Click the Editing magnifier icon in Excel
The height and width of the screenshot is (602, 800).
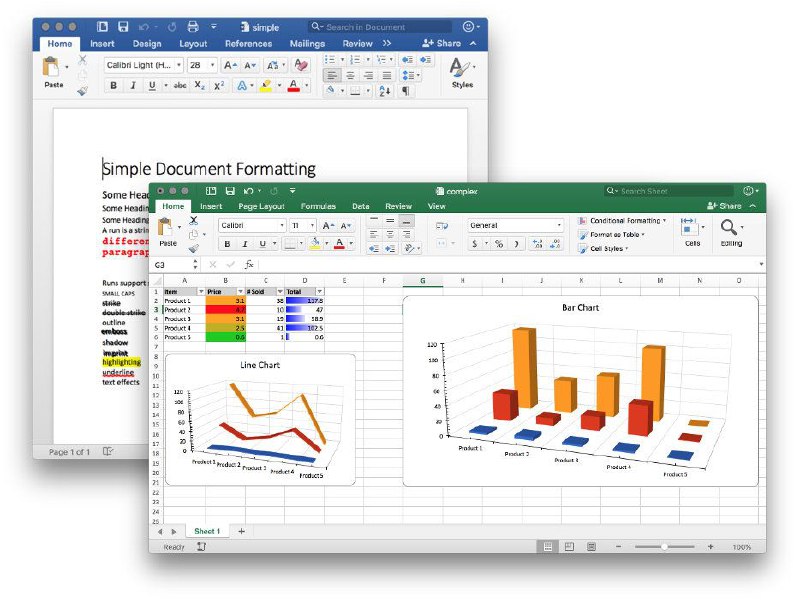coord(730,228)
